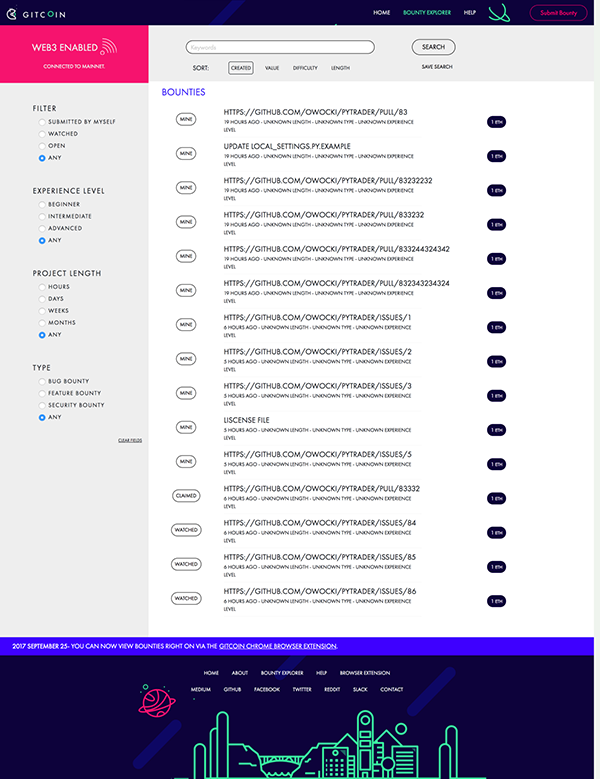The height and width of the screenshot is (779, 600).
Task: Open Help in top navigation
Action: click(x=469, y=12)
